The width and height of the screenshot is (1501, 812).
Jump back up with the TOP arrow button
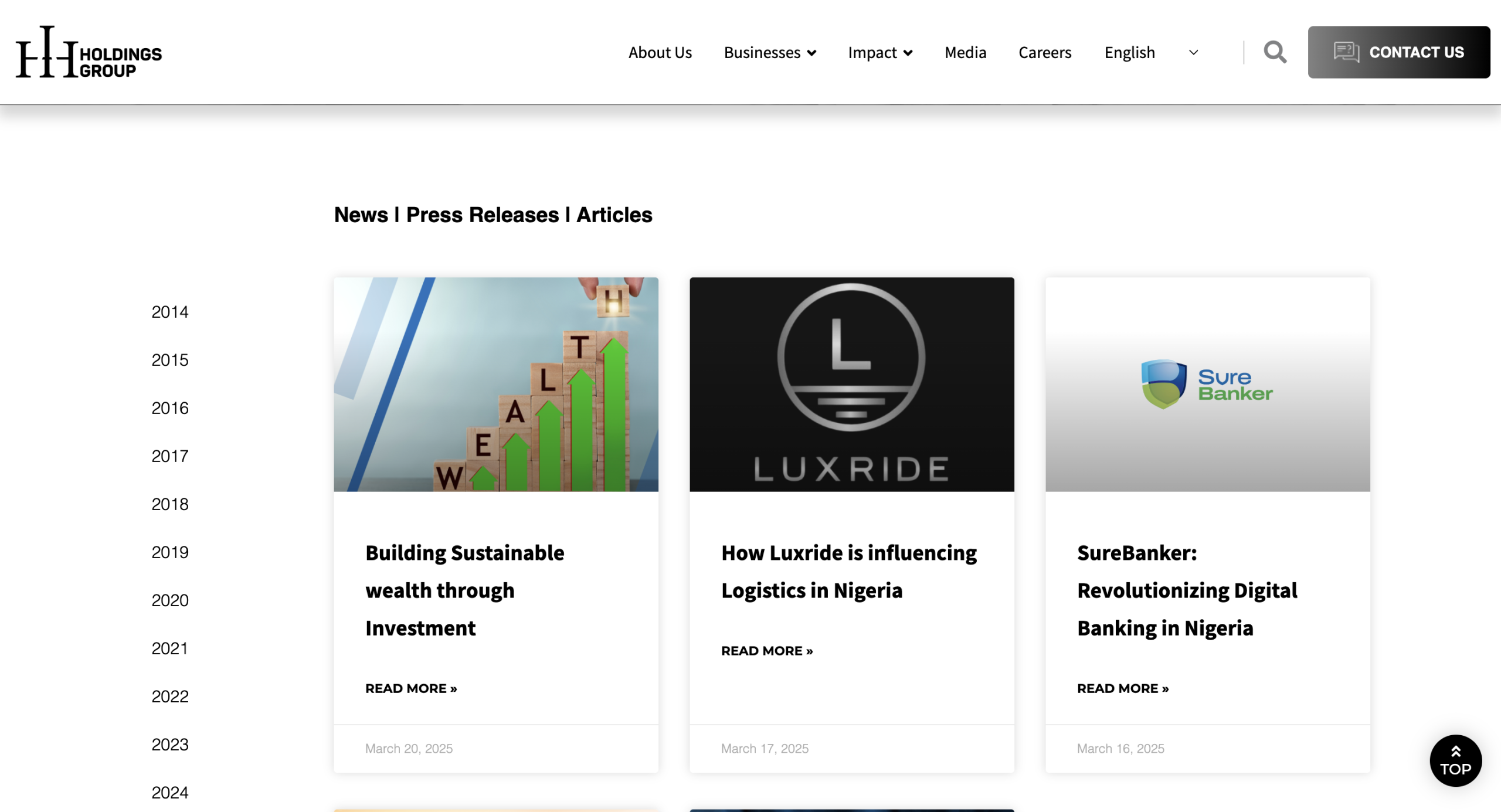(x=1455, y=760)
